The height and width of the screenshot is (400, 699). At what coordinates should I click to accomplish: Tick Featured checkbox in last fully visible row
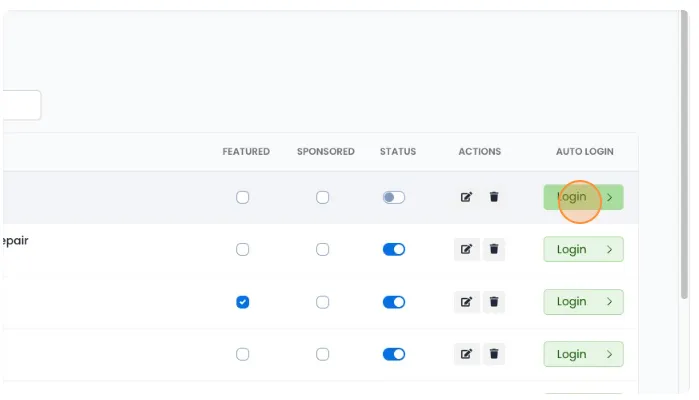coord(243,354)
